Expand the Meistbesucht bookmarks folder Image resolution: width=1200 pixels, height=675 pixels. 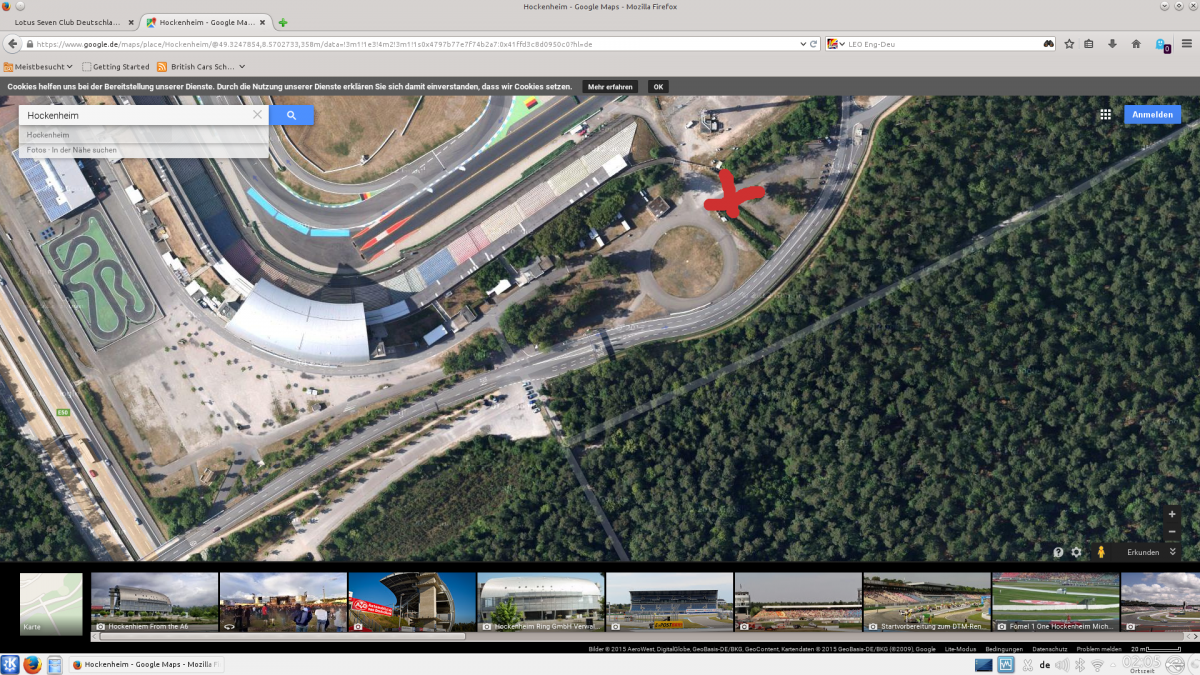pos(38,67)
